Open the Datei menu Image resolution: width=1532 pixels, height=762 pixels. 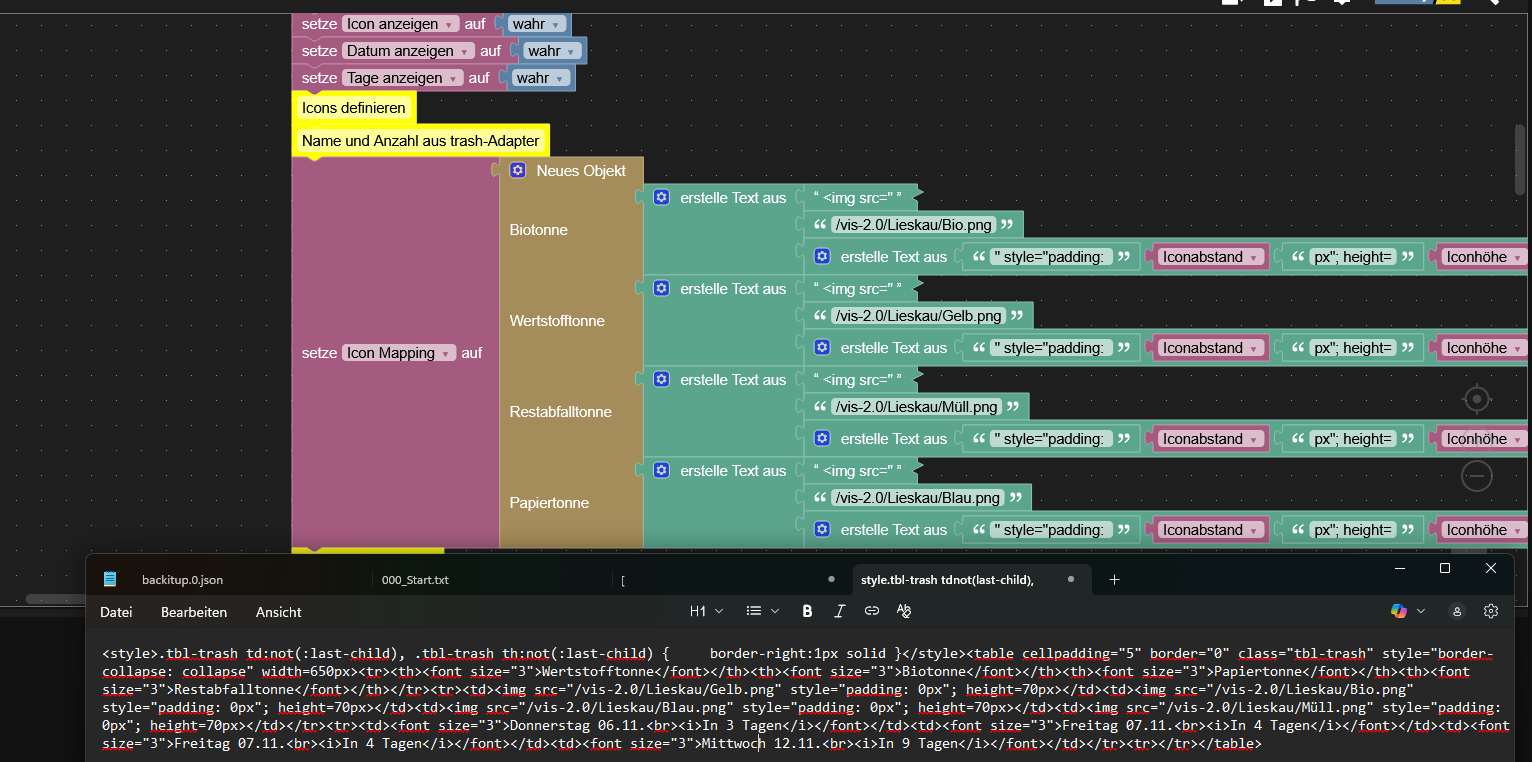116,612
